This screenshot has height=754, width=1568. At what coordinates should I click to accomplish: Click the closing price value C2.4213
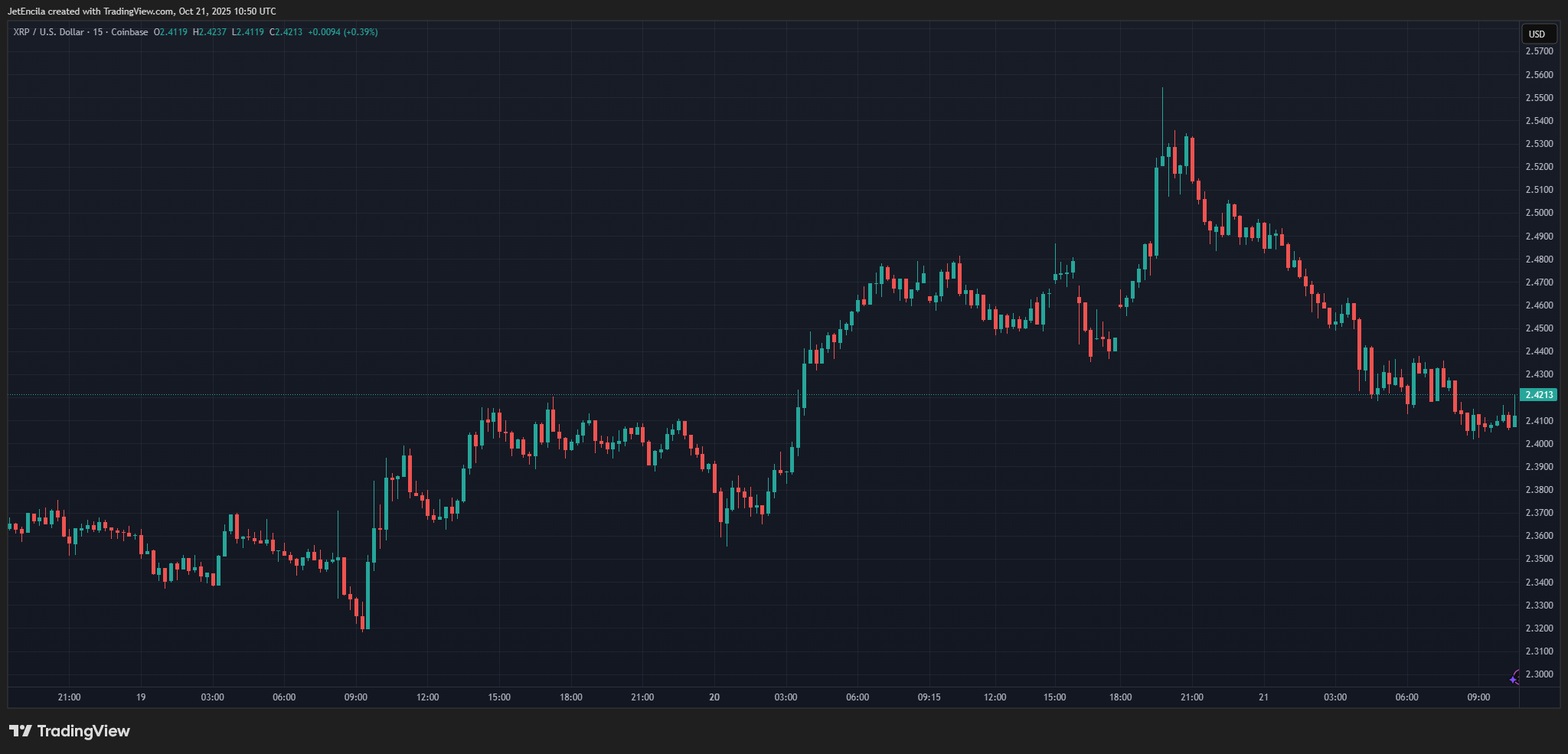(x=286, y=32)
